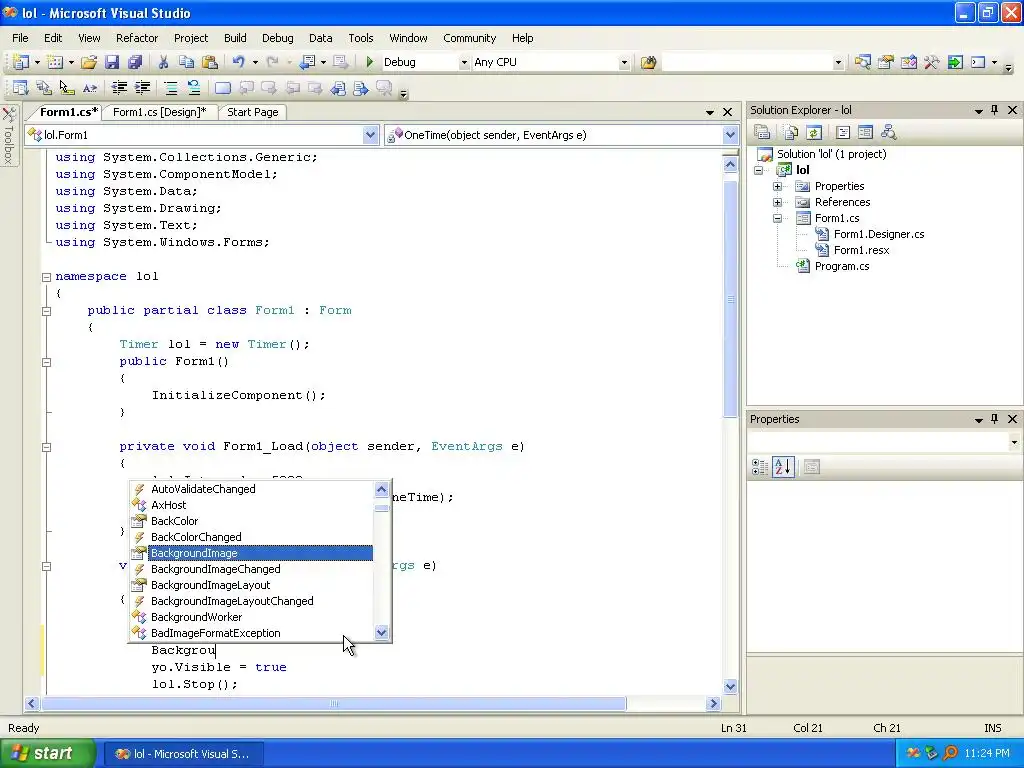The height and width of the screenshot is (768, 1024).
Task: Click the Find in Files binoculars icon
Action: [x=648, y=62]
